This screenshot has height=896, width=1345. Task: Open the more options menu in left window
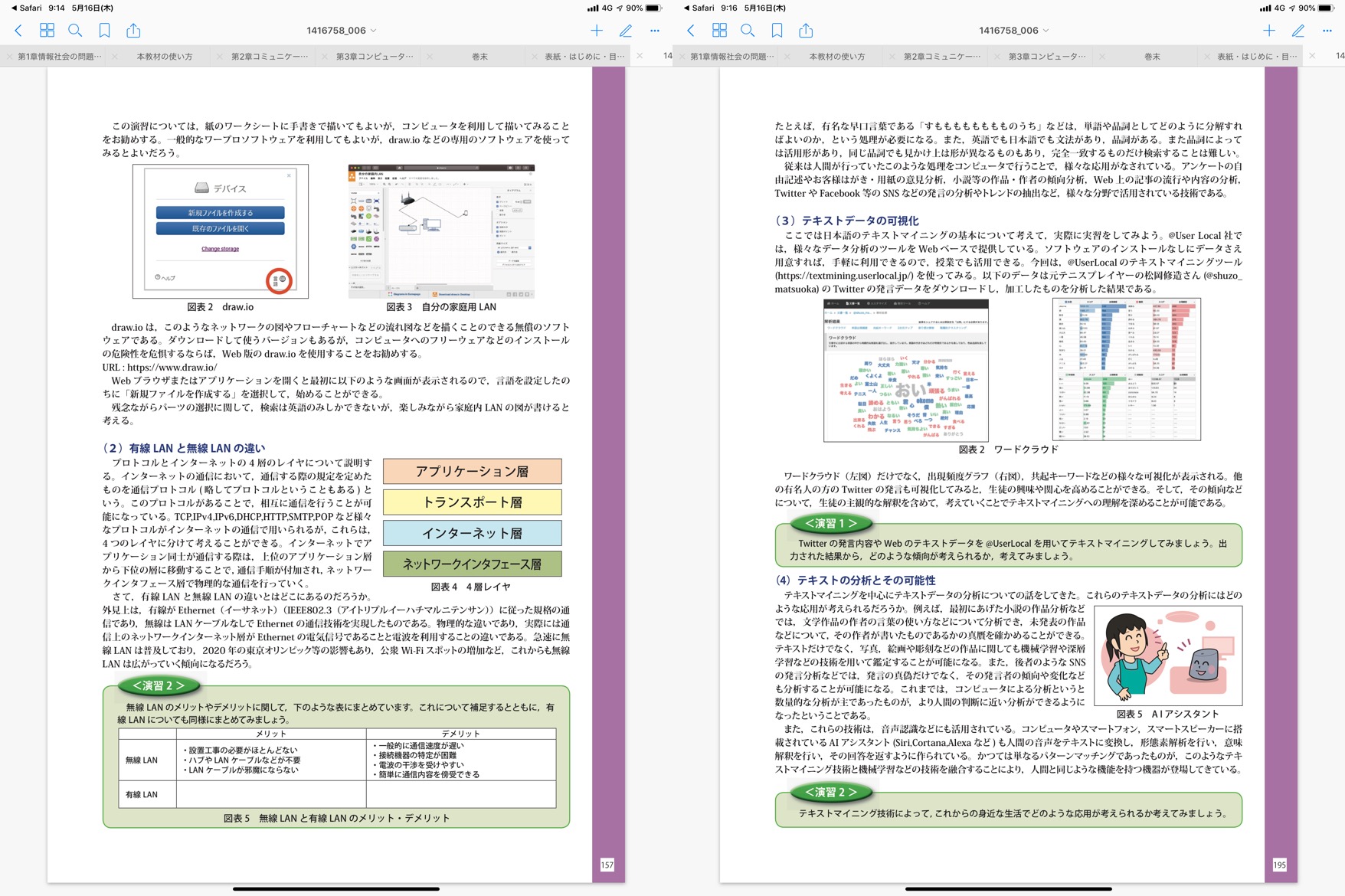[655, 31]
